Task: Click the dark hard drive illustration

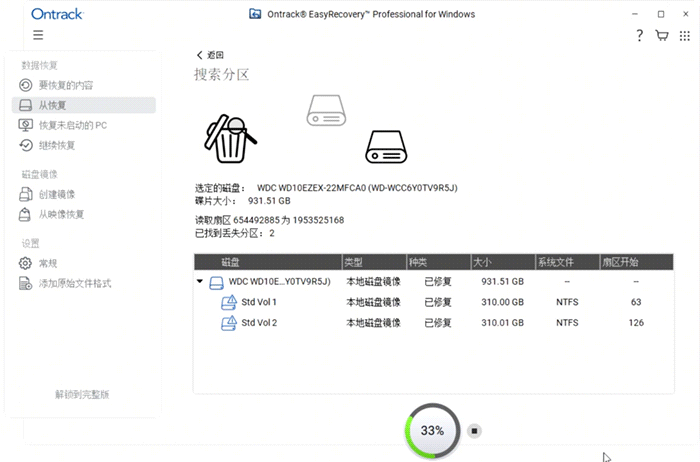Action: [x=386, y=147]
